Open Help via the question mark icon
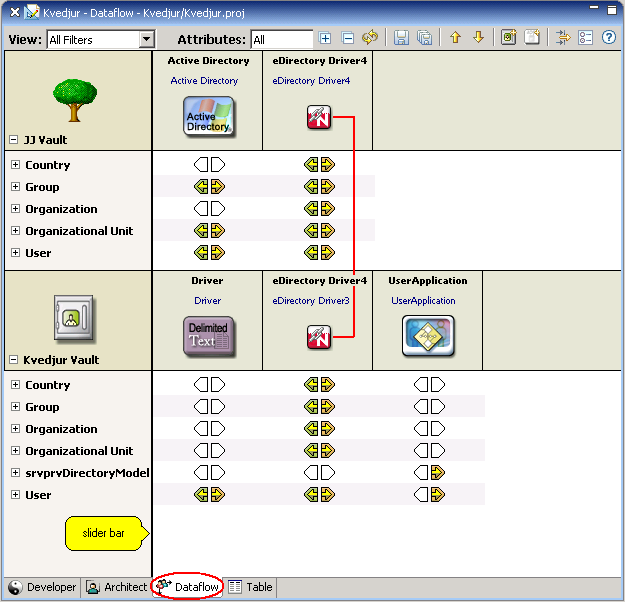 609,38
